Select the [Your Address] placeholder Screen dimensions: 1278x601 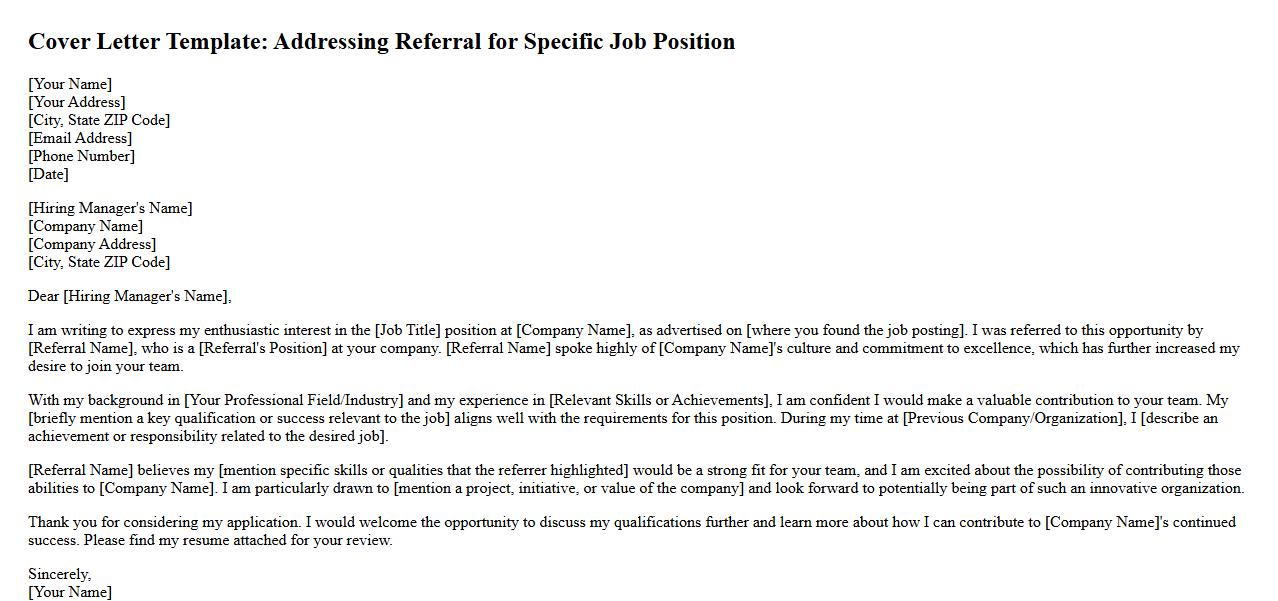click(77, 102)
